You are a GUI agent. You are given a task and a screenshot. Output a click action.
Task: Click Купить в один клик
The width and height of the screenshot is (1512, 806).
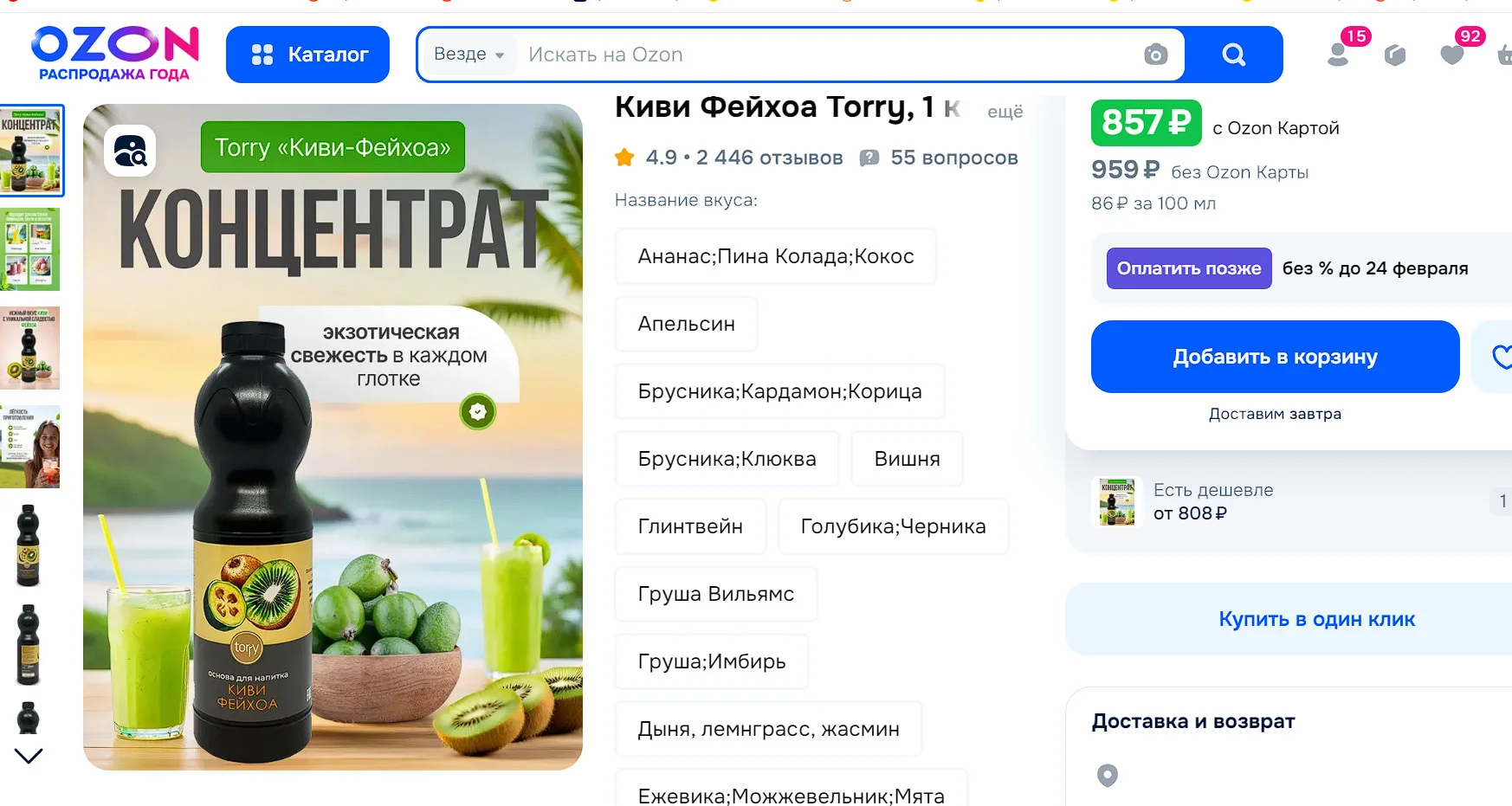(x=1316, y=619)
